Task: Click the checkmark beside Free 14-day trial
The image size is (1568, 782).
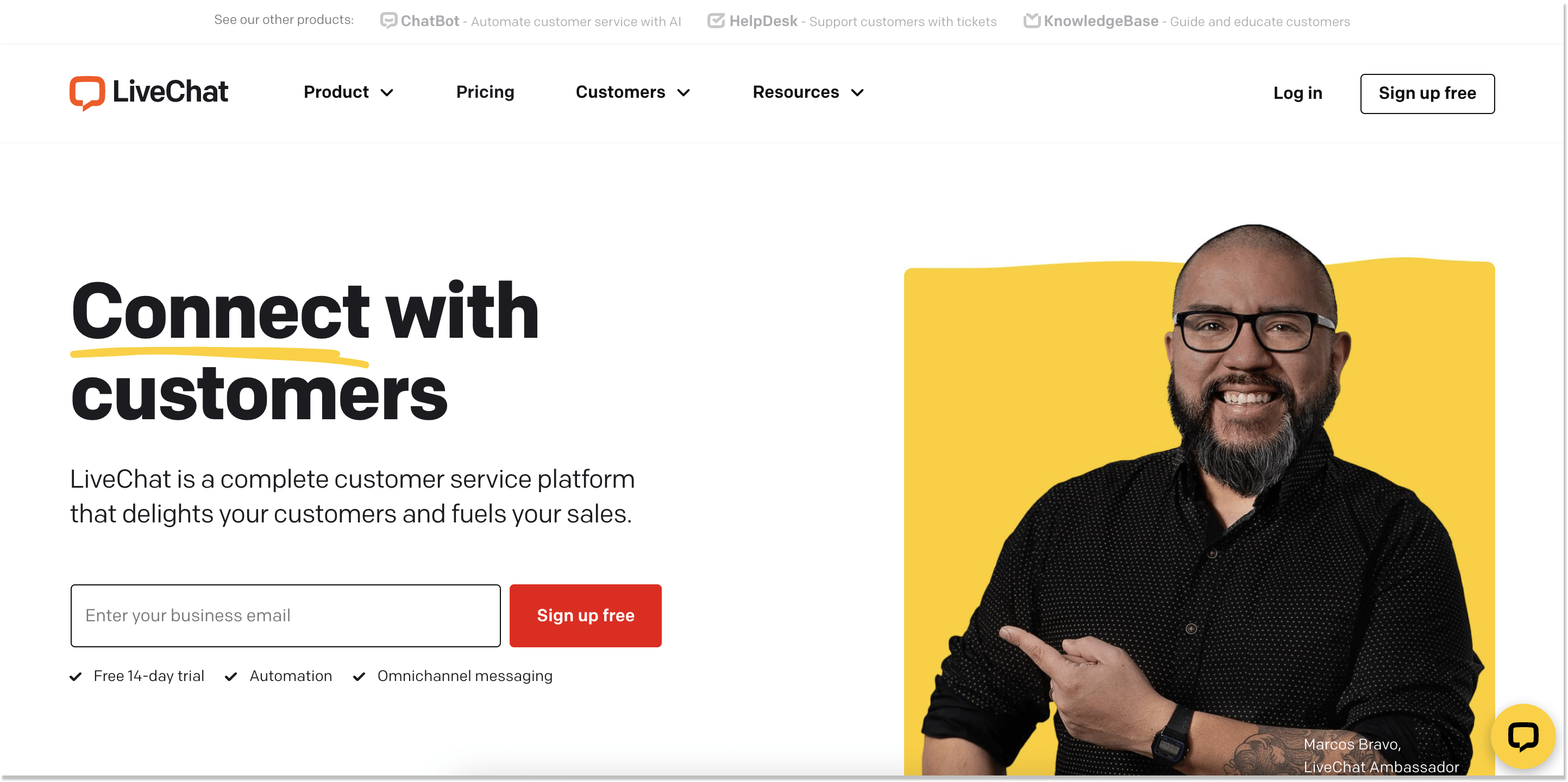Action: (x=76, y=677)
